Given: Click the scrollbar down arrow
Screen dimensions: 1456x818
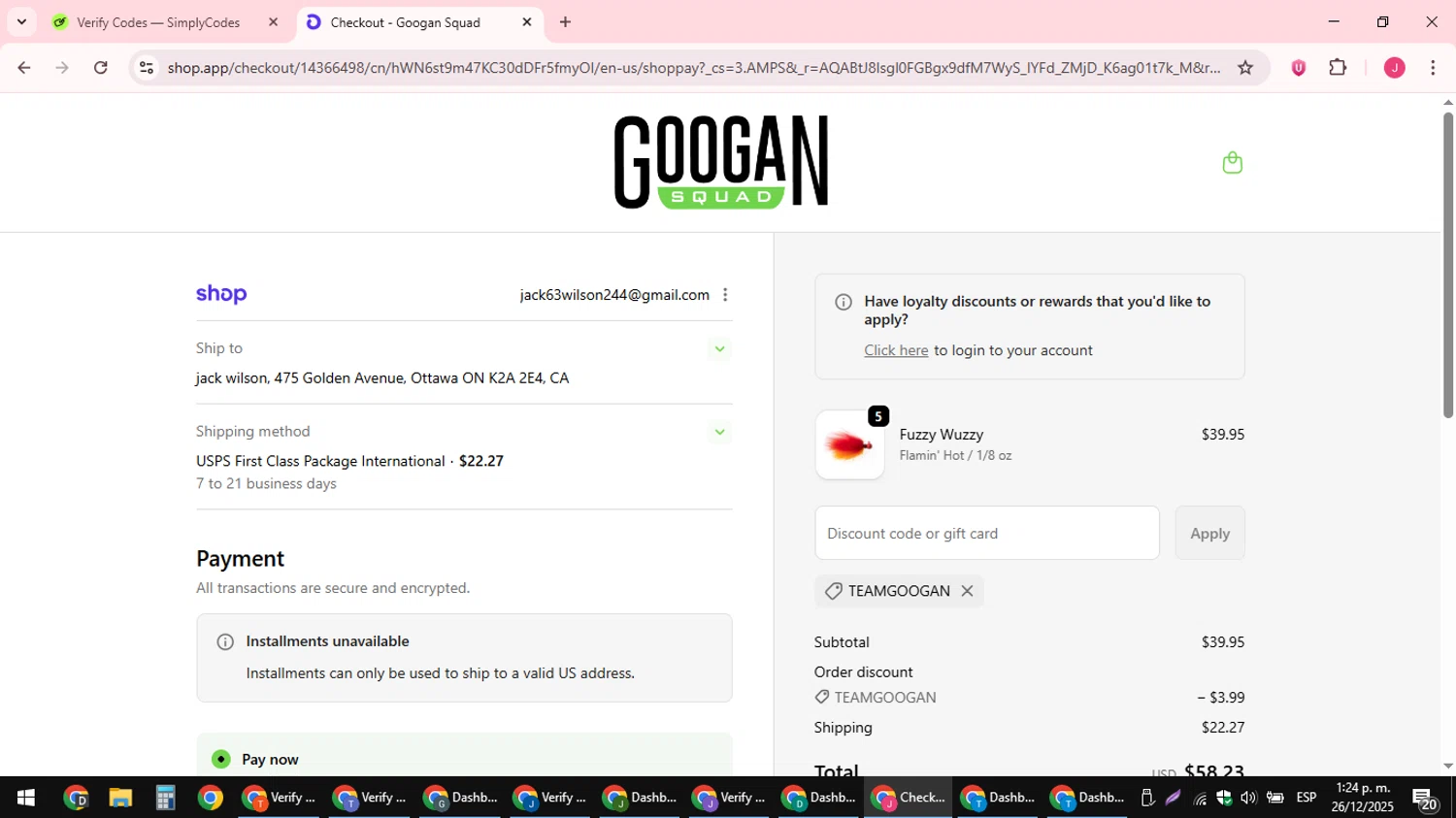Looking at the screenshot, I should pyautogui.click(x=1447, y=766).
